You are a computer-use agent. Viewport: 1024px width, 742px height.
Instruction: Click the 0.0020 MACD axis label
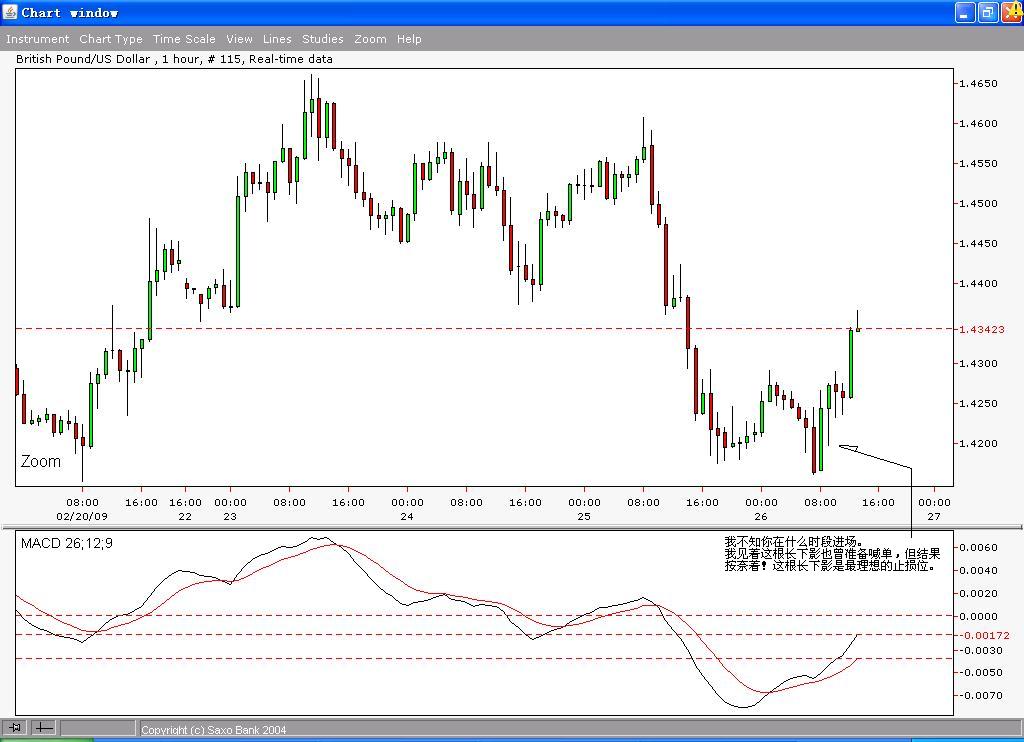(x=978, y=593)
